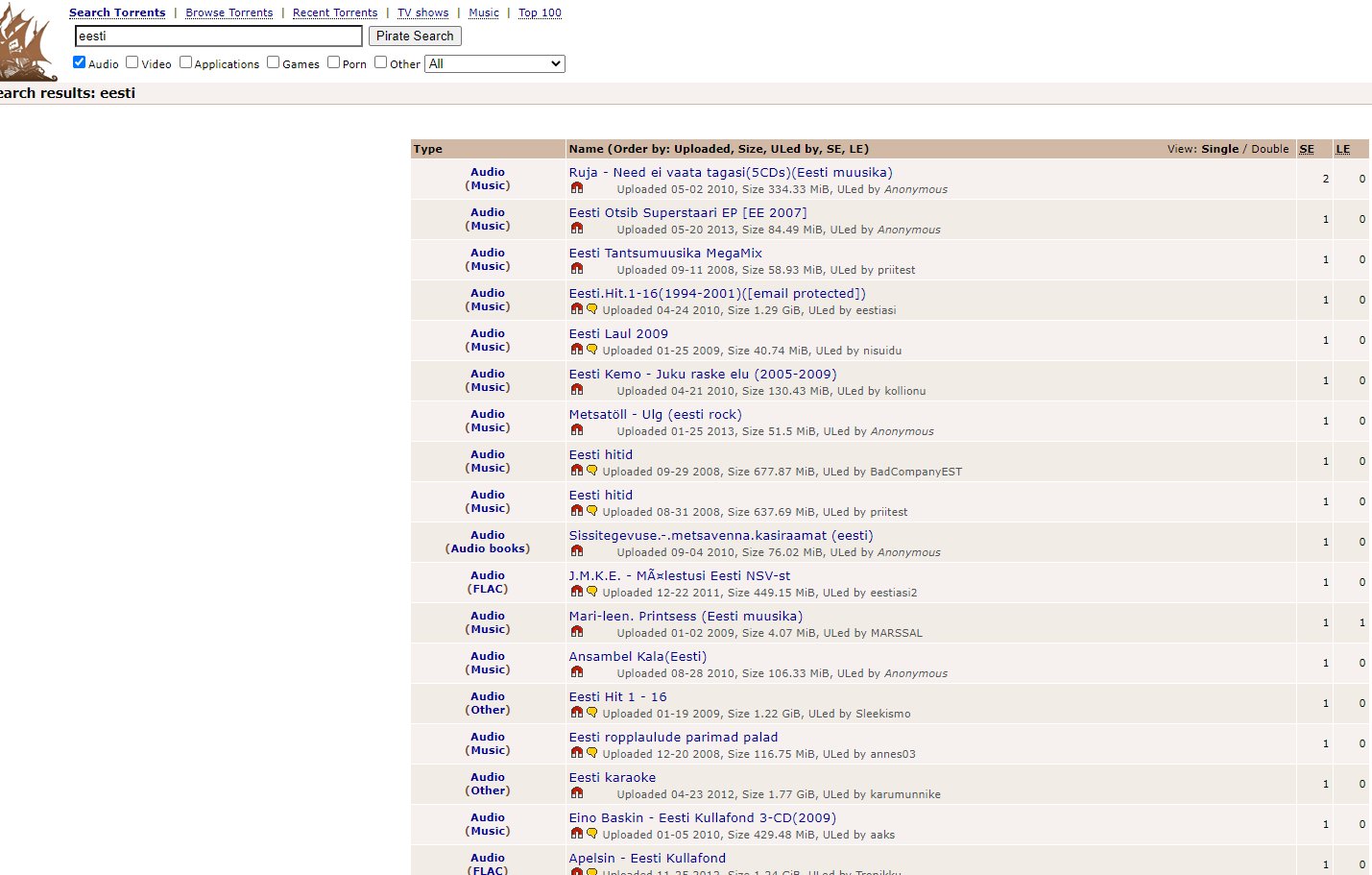Check the Other category checkbox

pyautogui.click(x=381, y=62)
